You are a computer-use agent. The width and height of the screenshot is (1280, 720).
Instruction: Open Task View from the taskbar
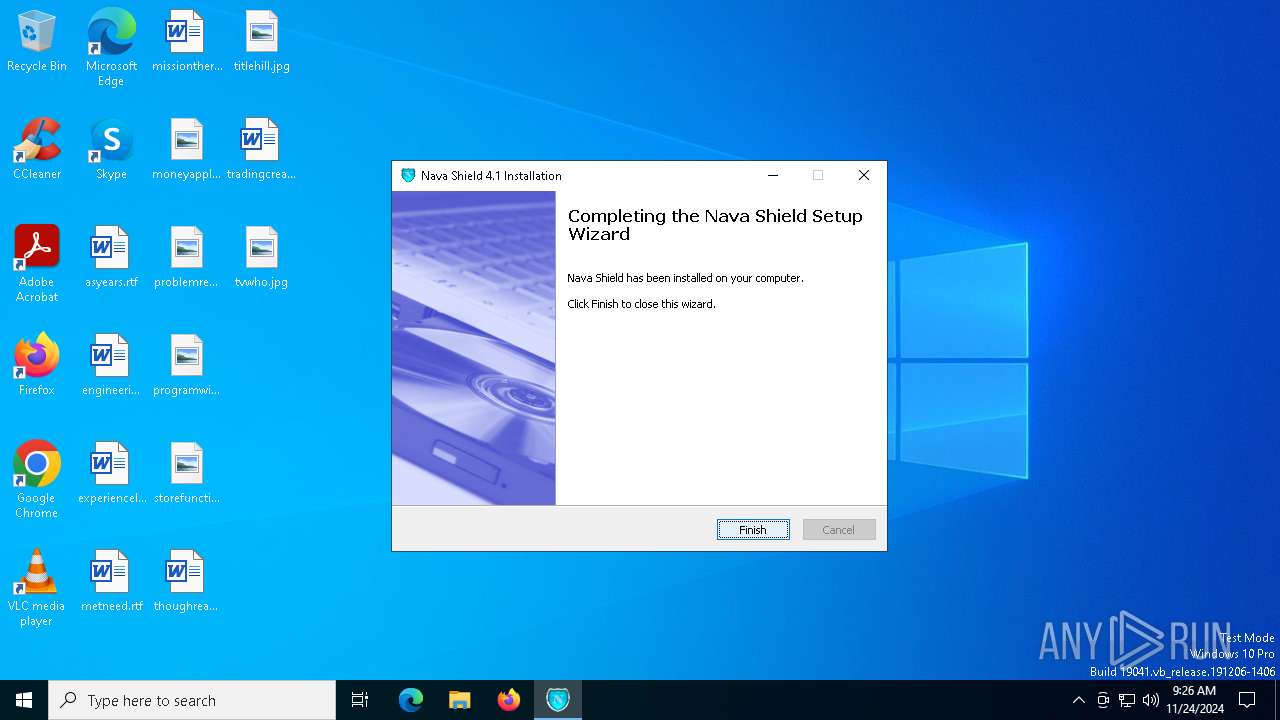click(360, 700)
